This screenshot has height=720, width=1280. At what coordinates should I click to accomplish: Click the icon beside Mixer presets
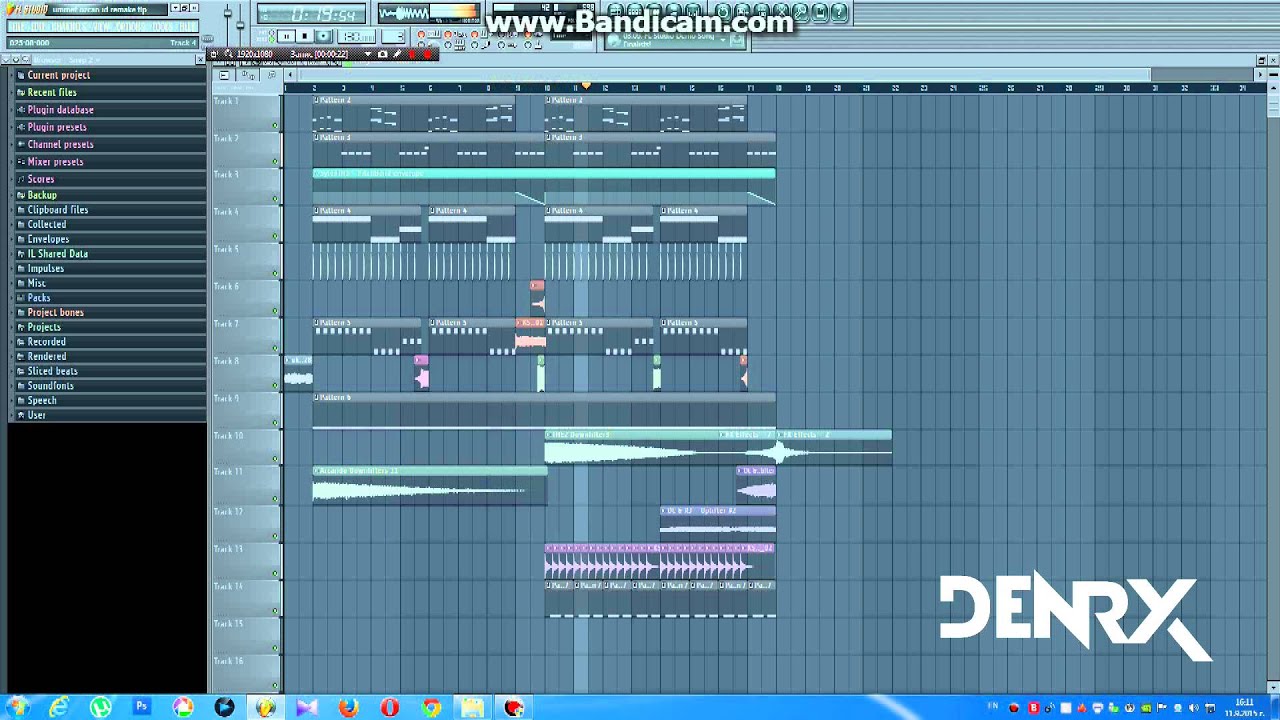click(x=20, y=162)
